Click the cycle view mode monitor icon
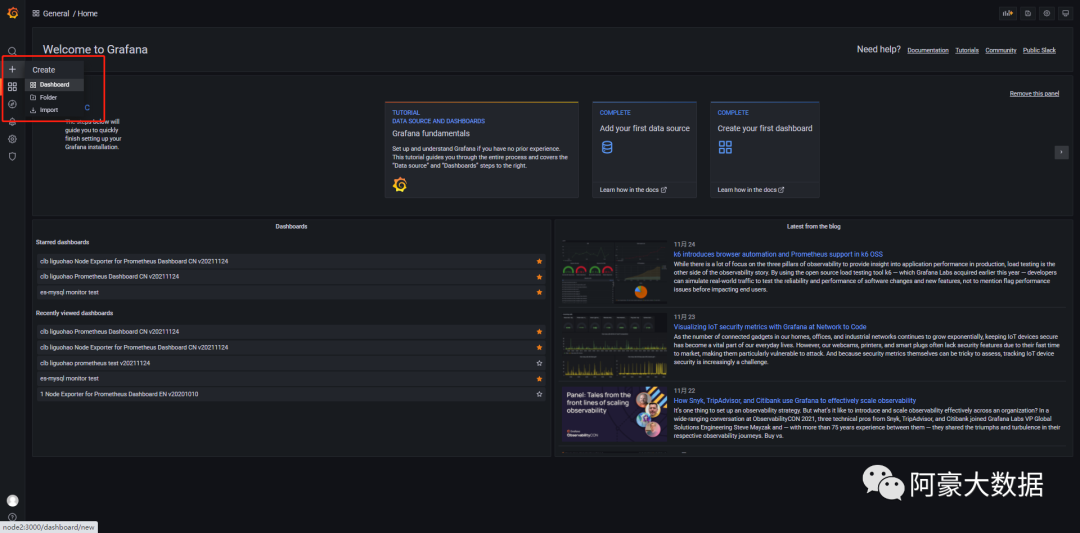 tap(1066, 13)
